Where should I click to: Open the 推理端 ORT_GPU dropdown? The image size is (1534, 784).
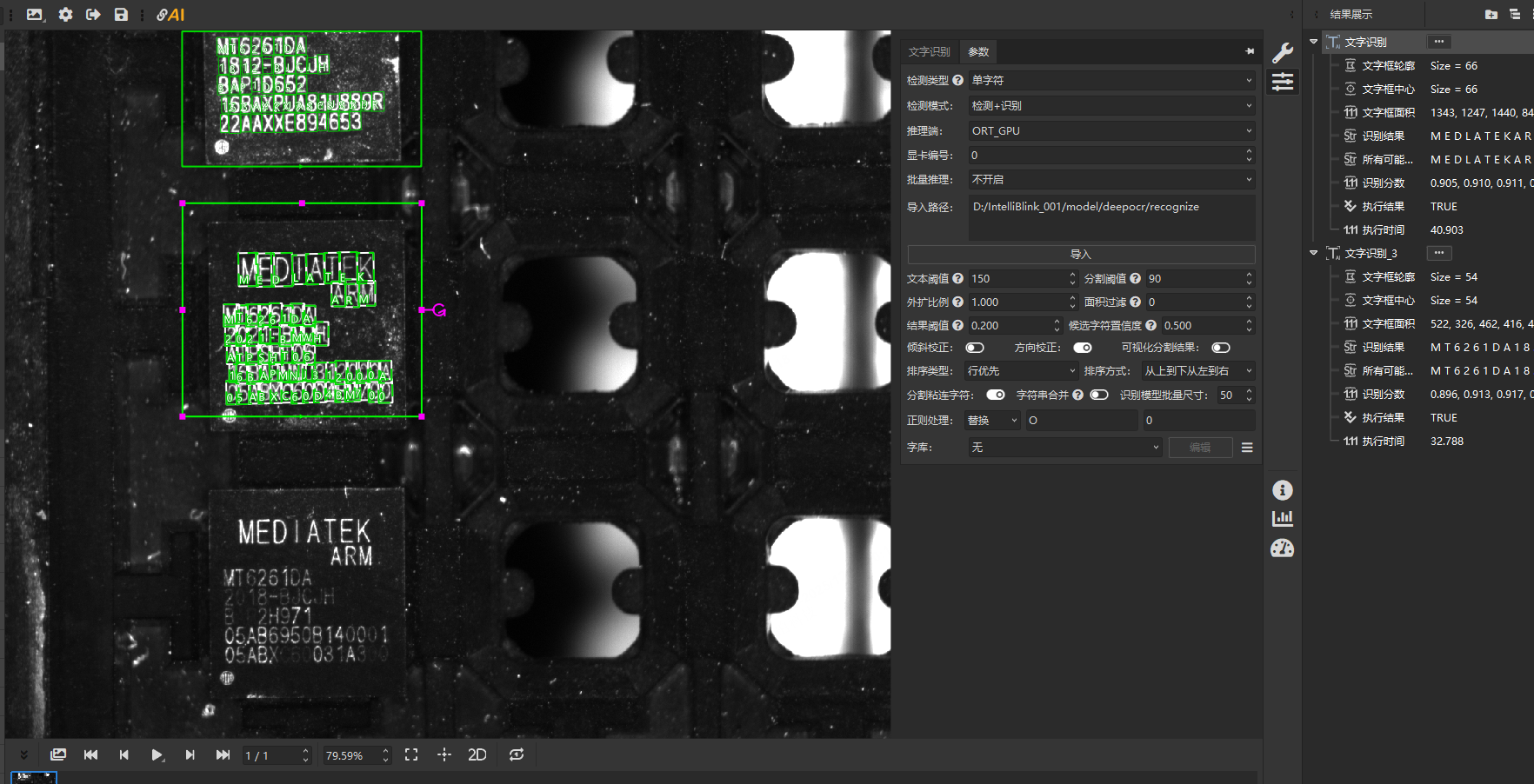coord(1111,130)
